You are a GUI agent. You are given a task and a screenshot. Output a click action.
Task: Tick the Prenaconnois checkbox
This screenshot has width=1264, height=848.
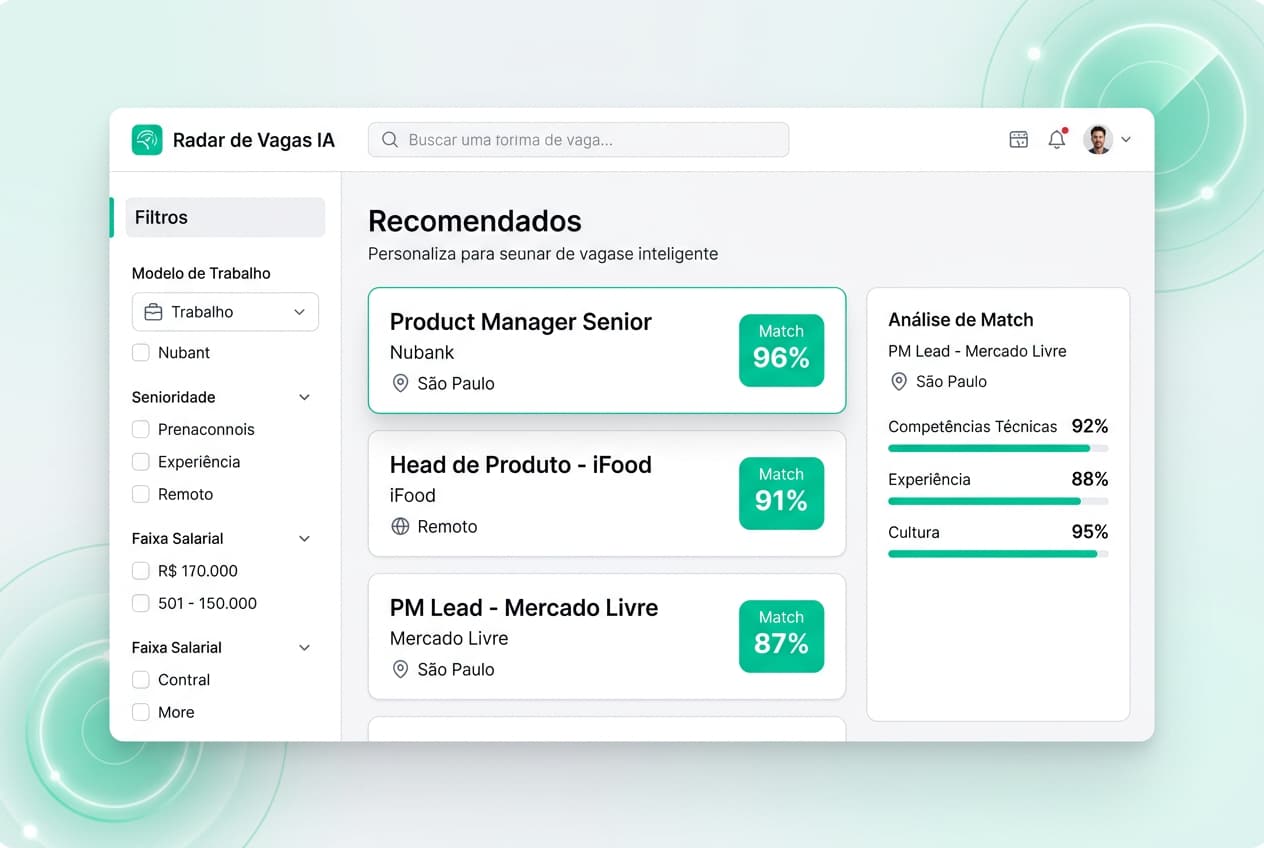[140, 429]
